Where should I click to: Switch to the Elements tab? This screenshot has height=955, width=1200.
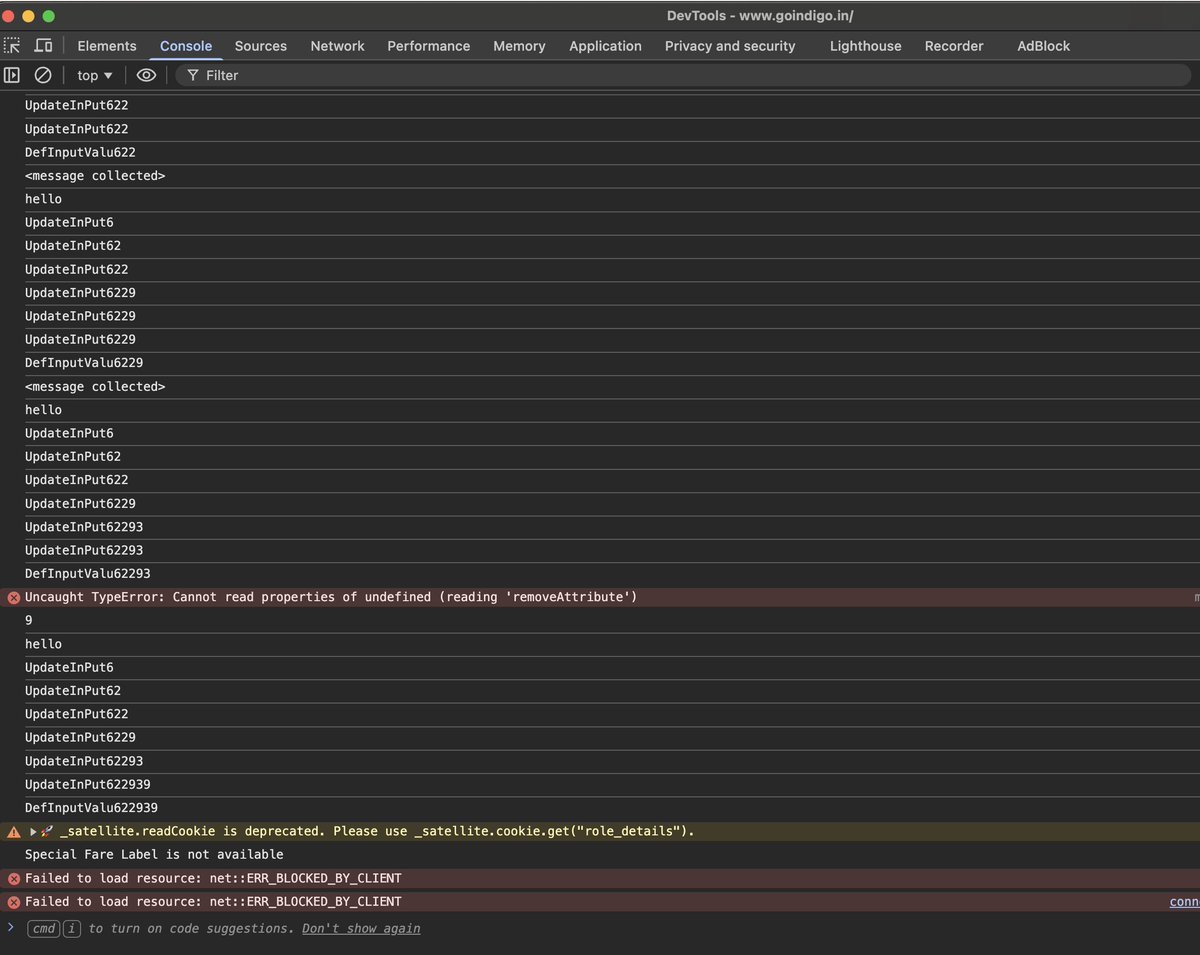(x=106, y=46)
